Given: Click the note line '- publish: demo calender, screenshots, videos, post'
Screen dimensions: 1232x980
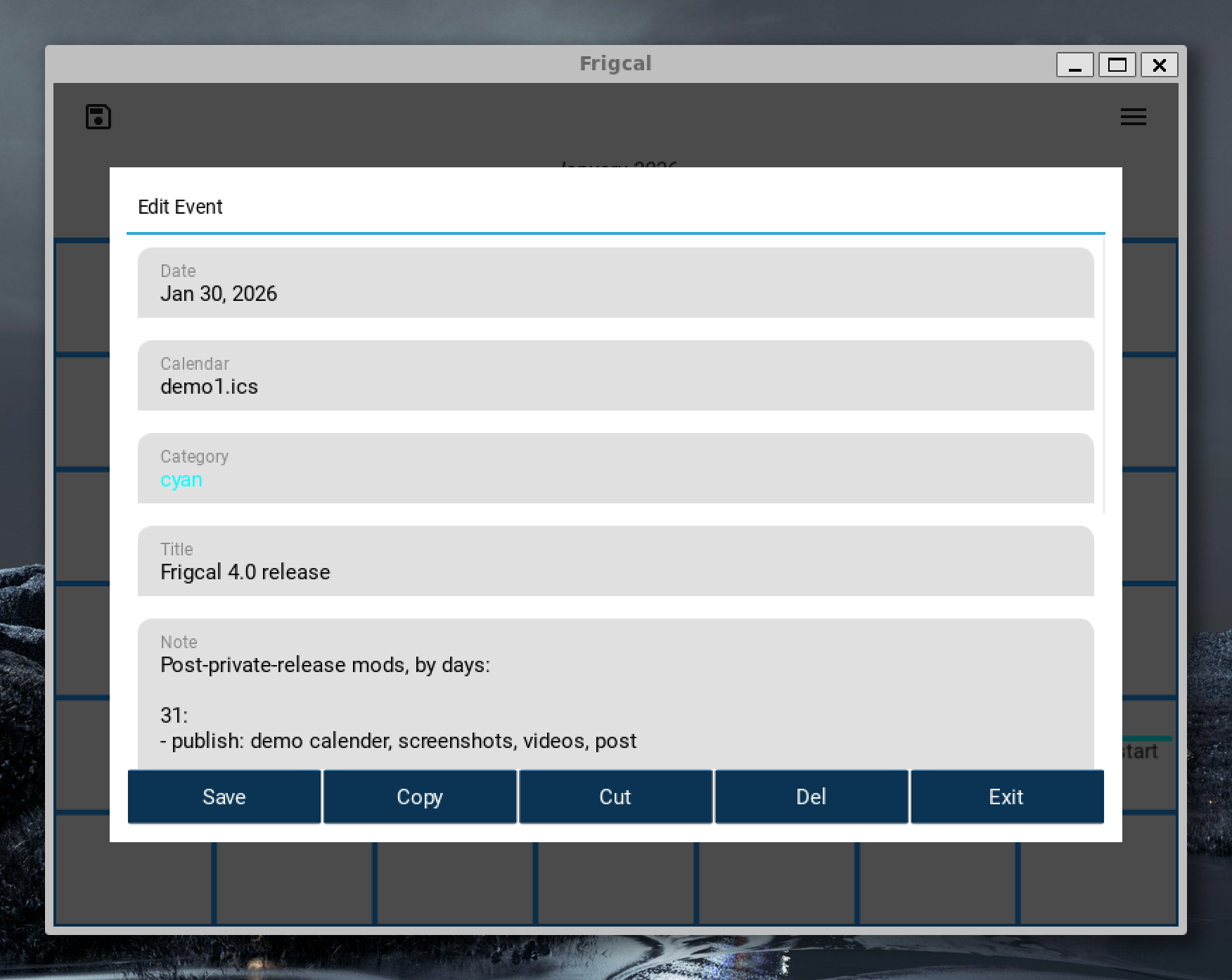Looking at the screenshot, I should [x=399, y=741].
